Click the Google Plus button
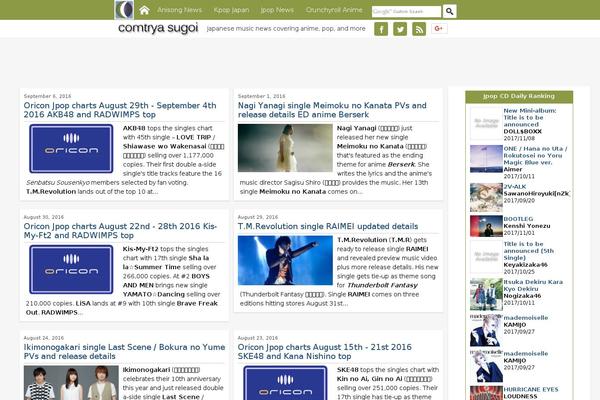Screen dimensions: 600x400 coord(439,28)
